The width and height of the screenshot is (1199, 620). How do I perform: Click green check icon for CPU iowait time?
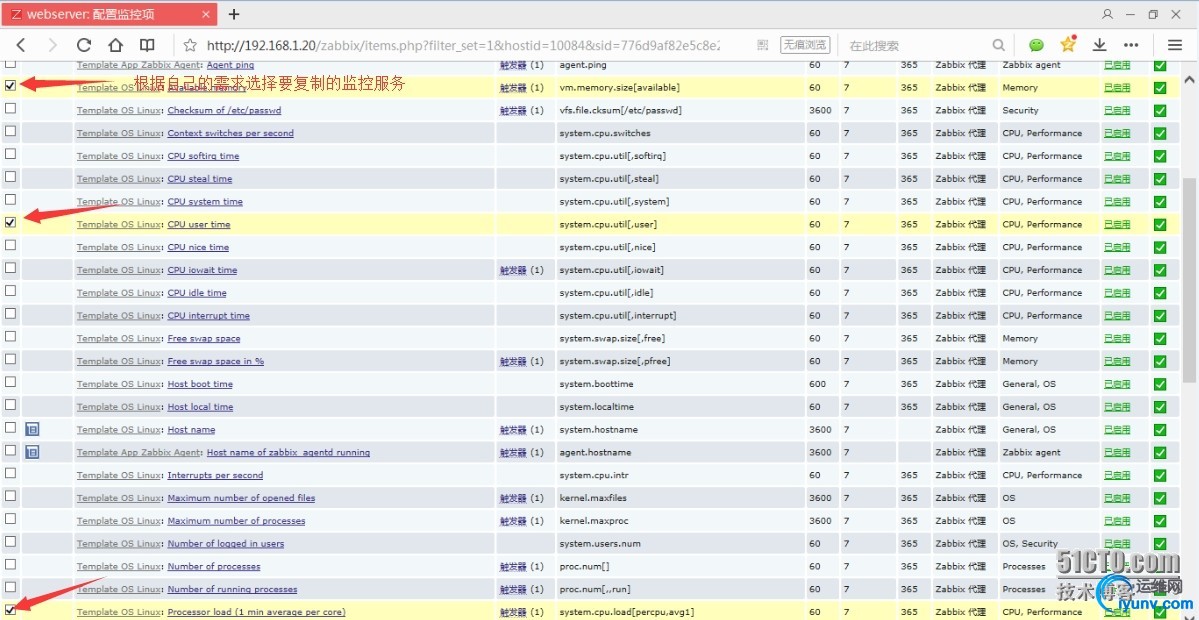[x=1160, y=271]
